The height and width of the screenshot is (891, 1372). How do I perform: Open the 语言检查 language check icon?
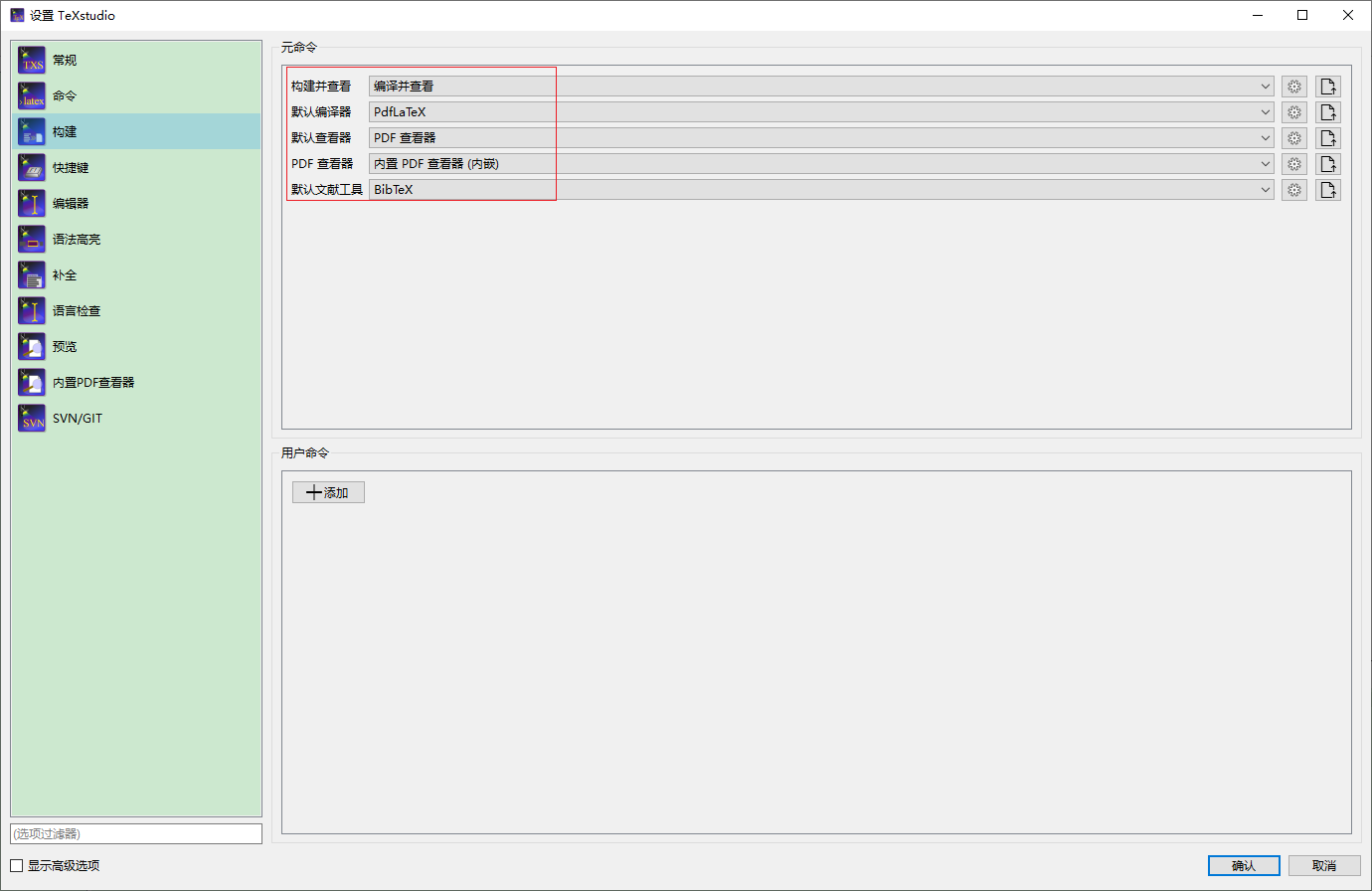pos(32,311)
